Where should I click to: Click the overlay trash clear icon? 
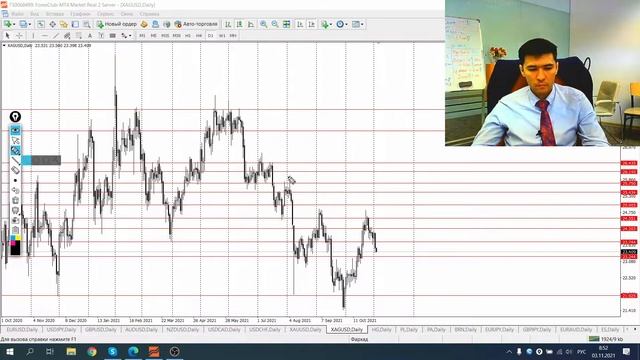[x=15, y=200]
